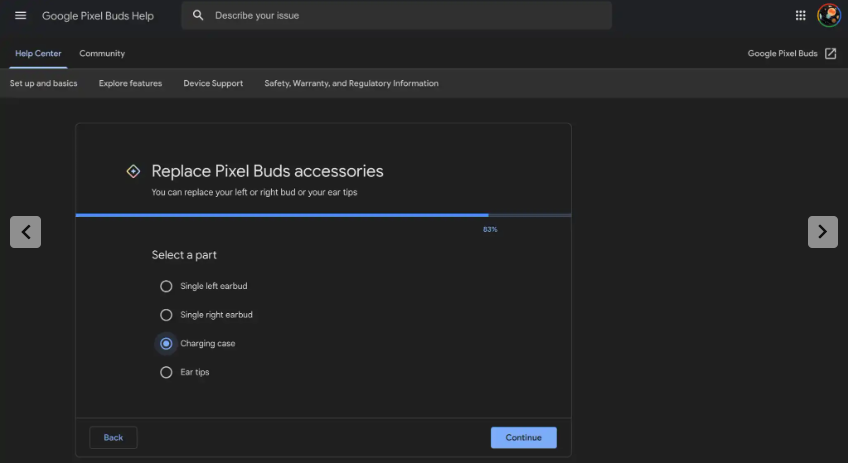This screenshot has height=463, width=848.
Task: Open the account profile avatar
Action: pyautogui.click(x=829, y=16)
